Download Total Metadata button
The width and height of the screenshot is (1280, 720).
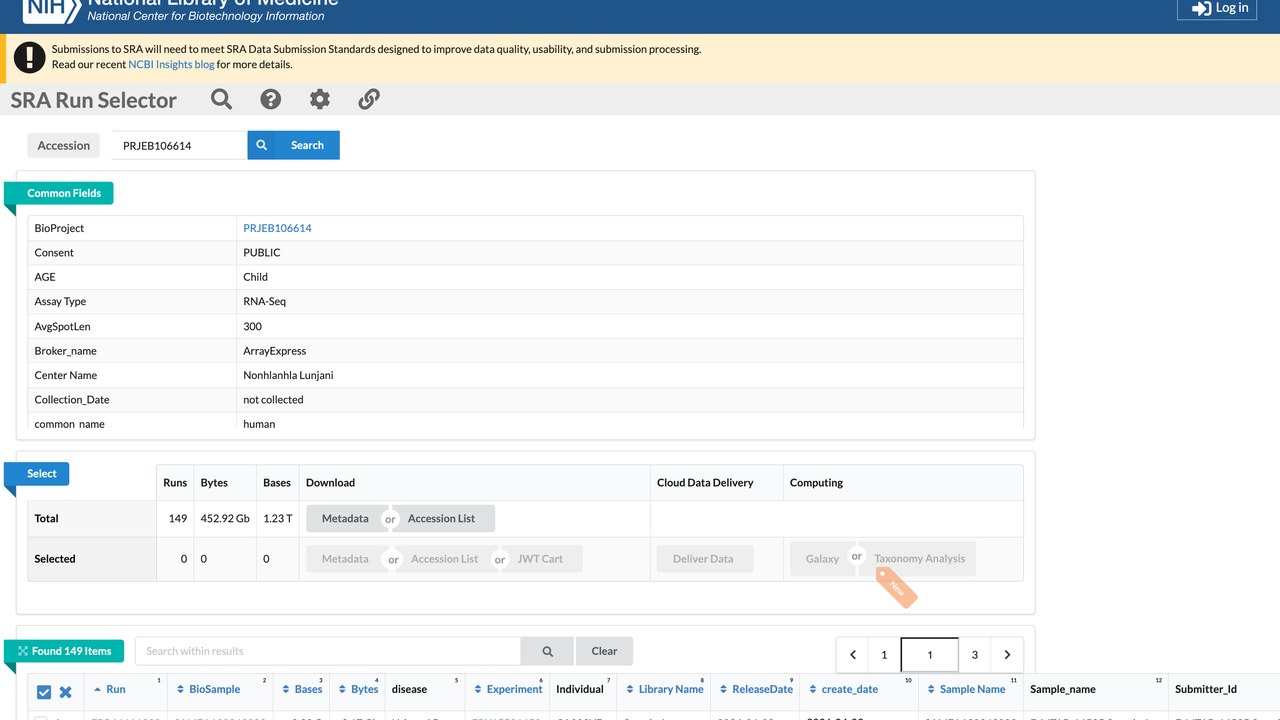tap(345, 518)
